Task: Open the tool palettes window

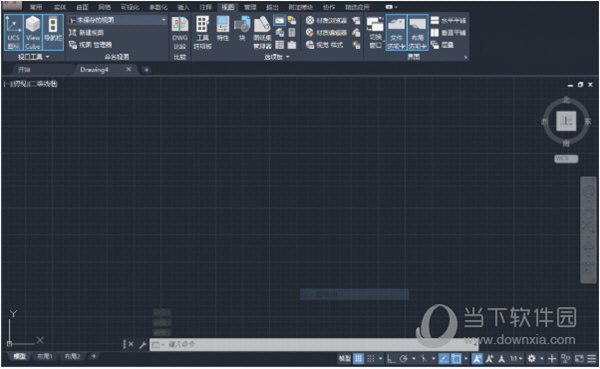Action: [x=202, y=33]
